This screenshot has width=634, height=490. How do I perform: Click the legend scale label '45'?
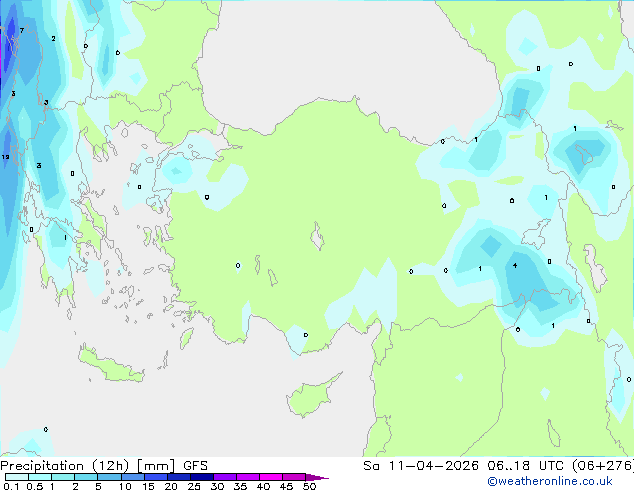point(286,486)
